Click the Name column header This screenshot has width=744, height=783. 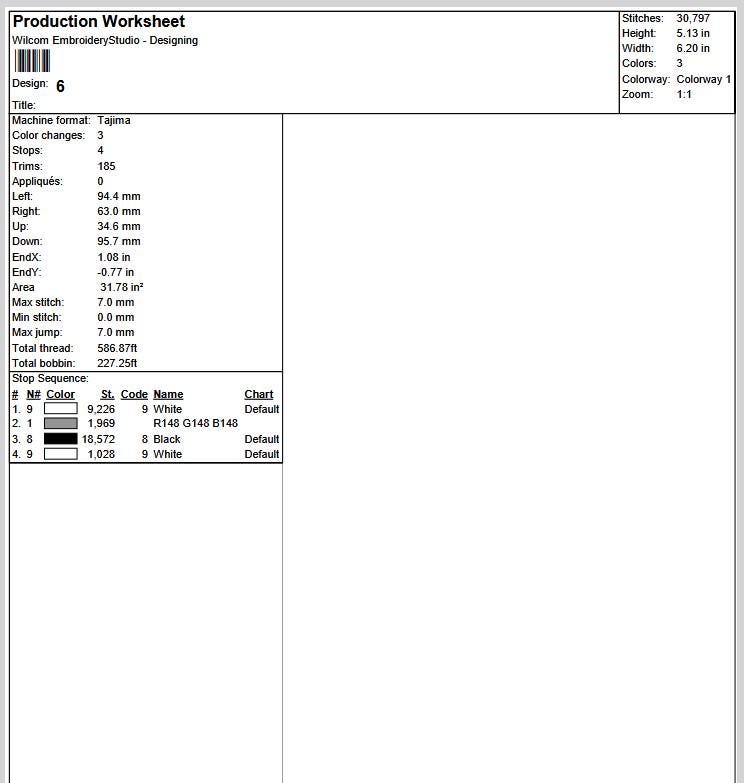click(x=168, y=394)
